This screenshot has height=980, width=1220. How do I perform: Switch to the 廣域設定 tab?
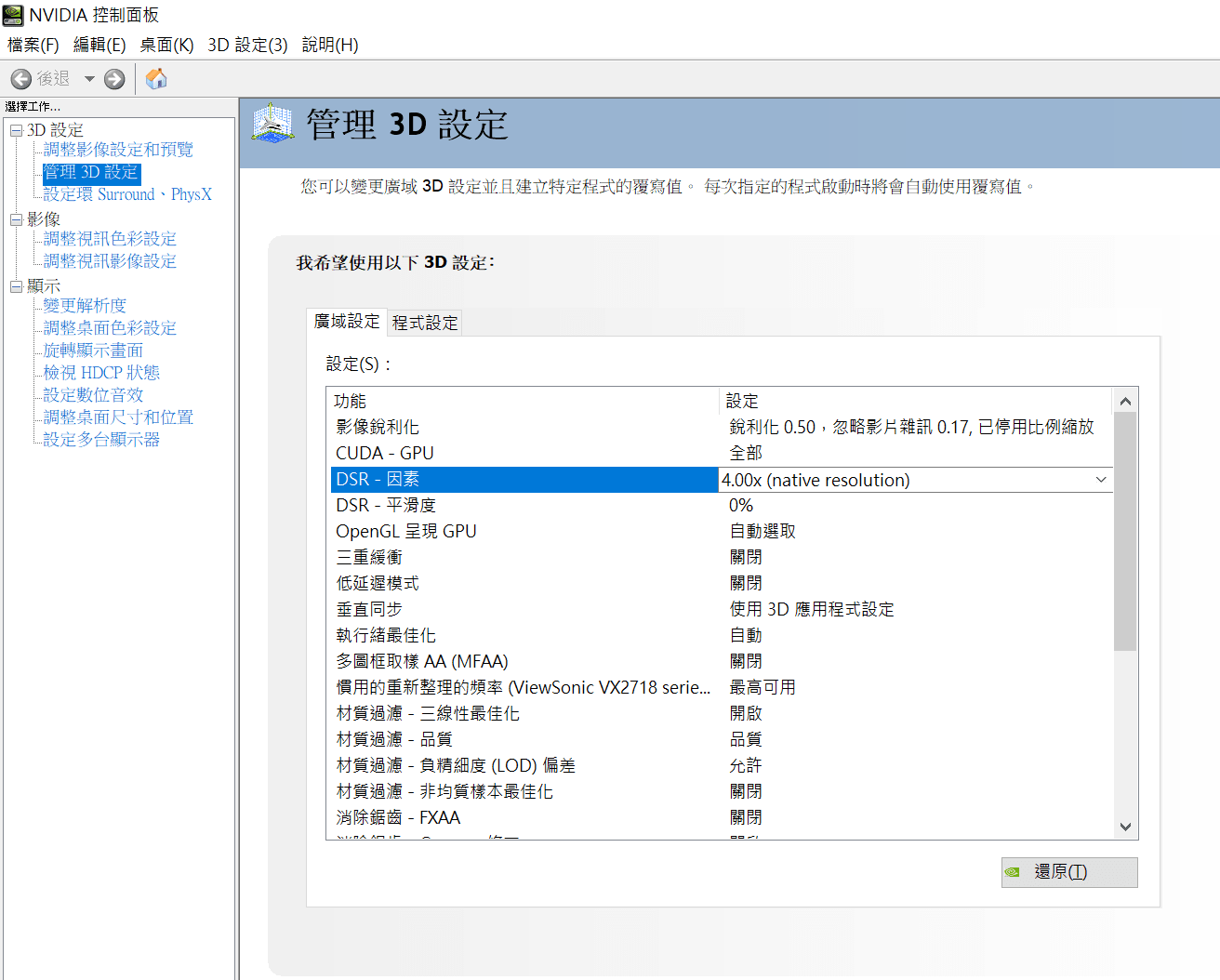point(347,321)
